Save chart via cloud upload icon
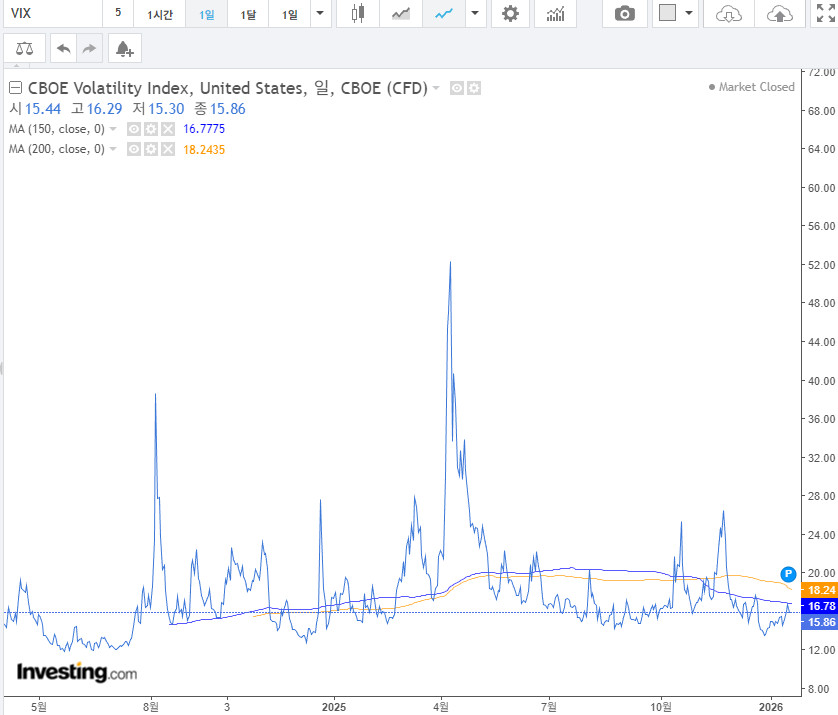838x715 pixels. click(x=779, y=13)
